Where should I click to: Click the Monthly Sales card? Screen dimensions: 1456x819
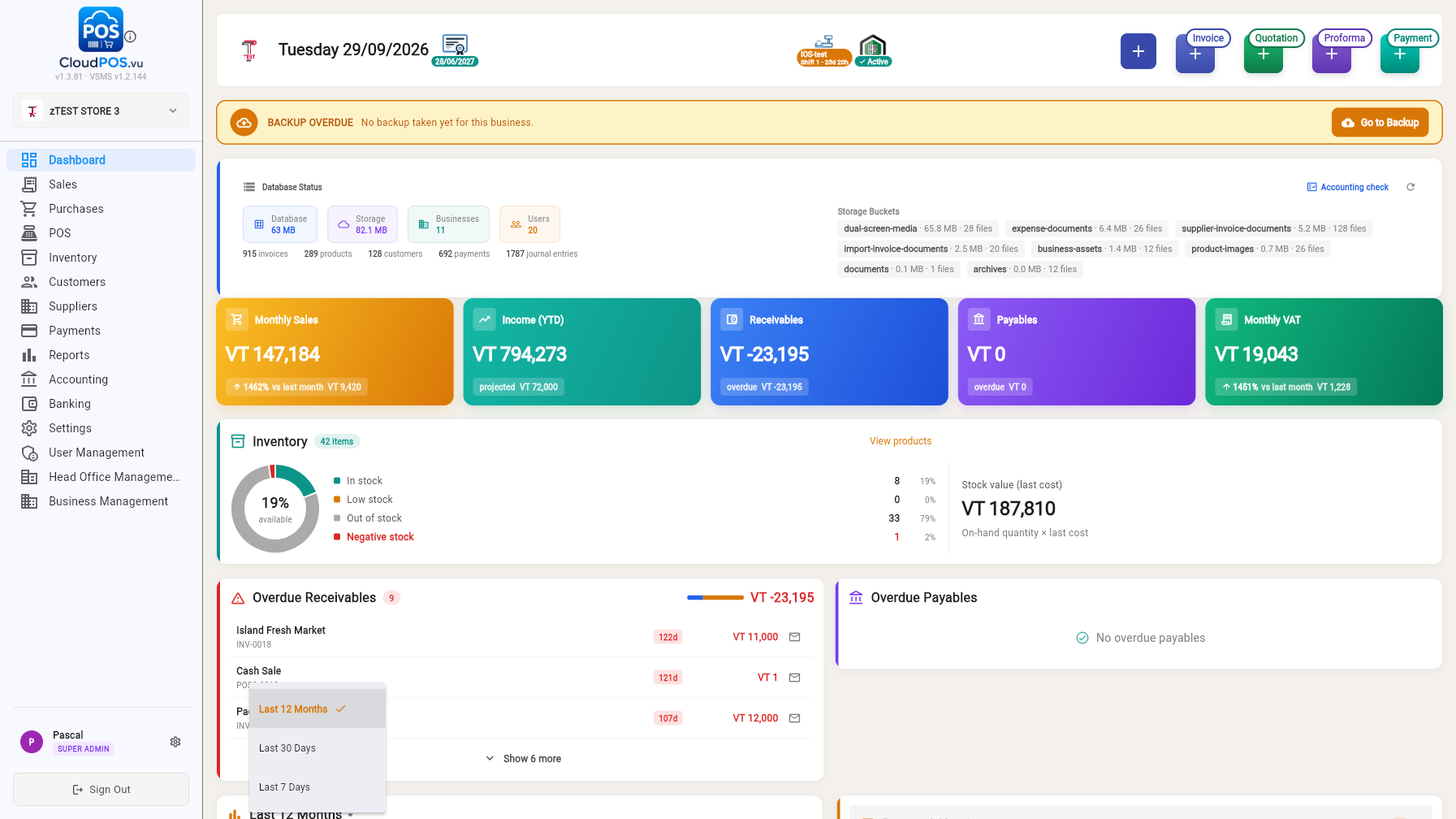(335, 352)
